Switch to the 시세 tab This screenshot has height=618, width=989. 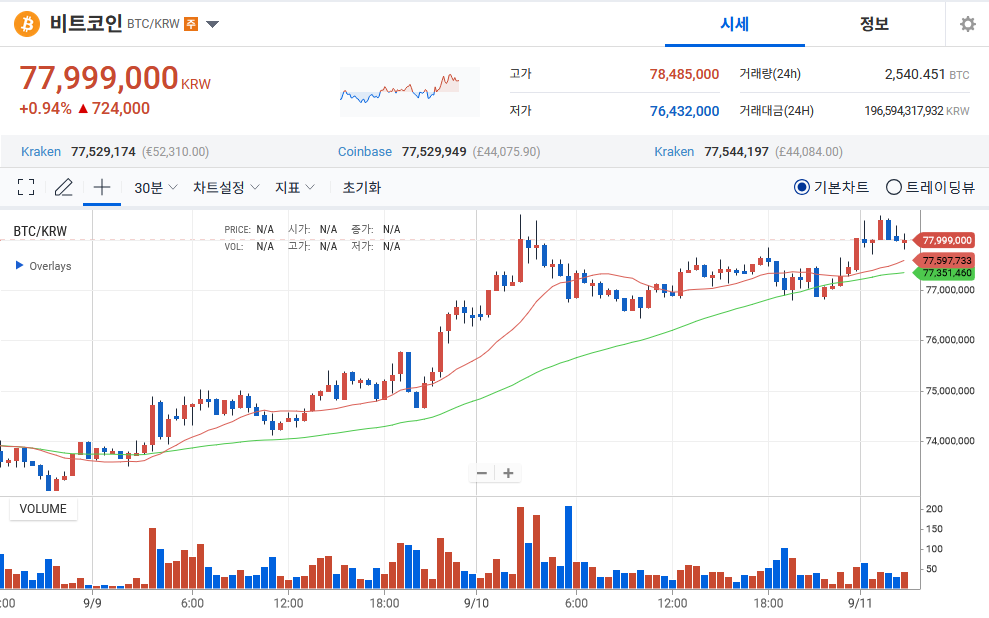tap(735, 24)
